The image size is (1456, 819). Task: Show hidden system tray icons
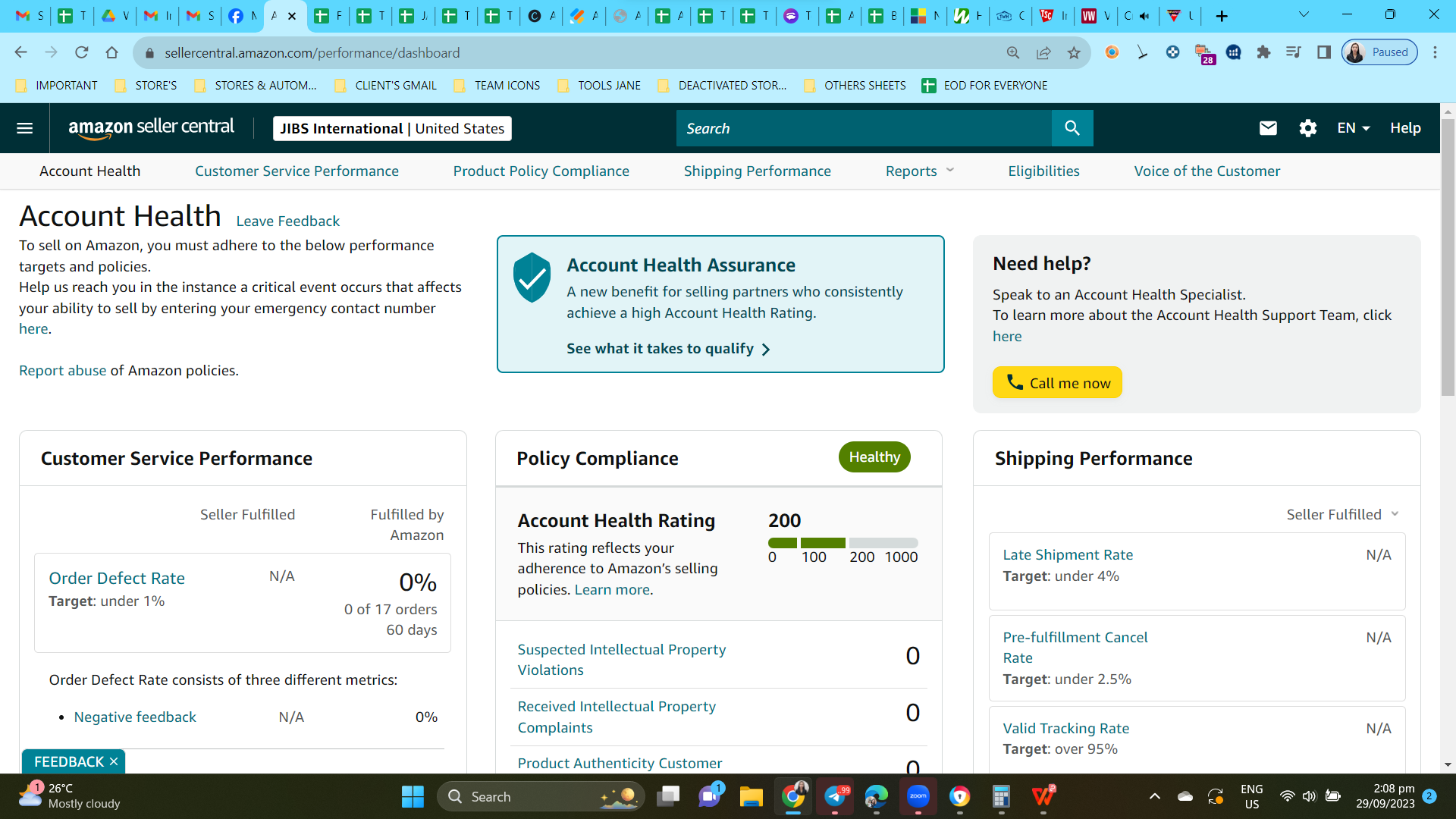click(1154, 796)
